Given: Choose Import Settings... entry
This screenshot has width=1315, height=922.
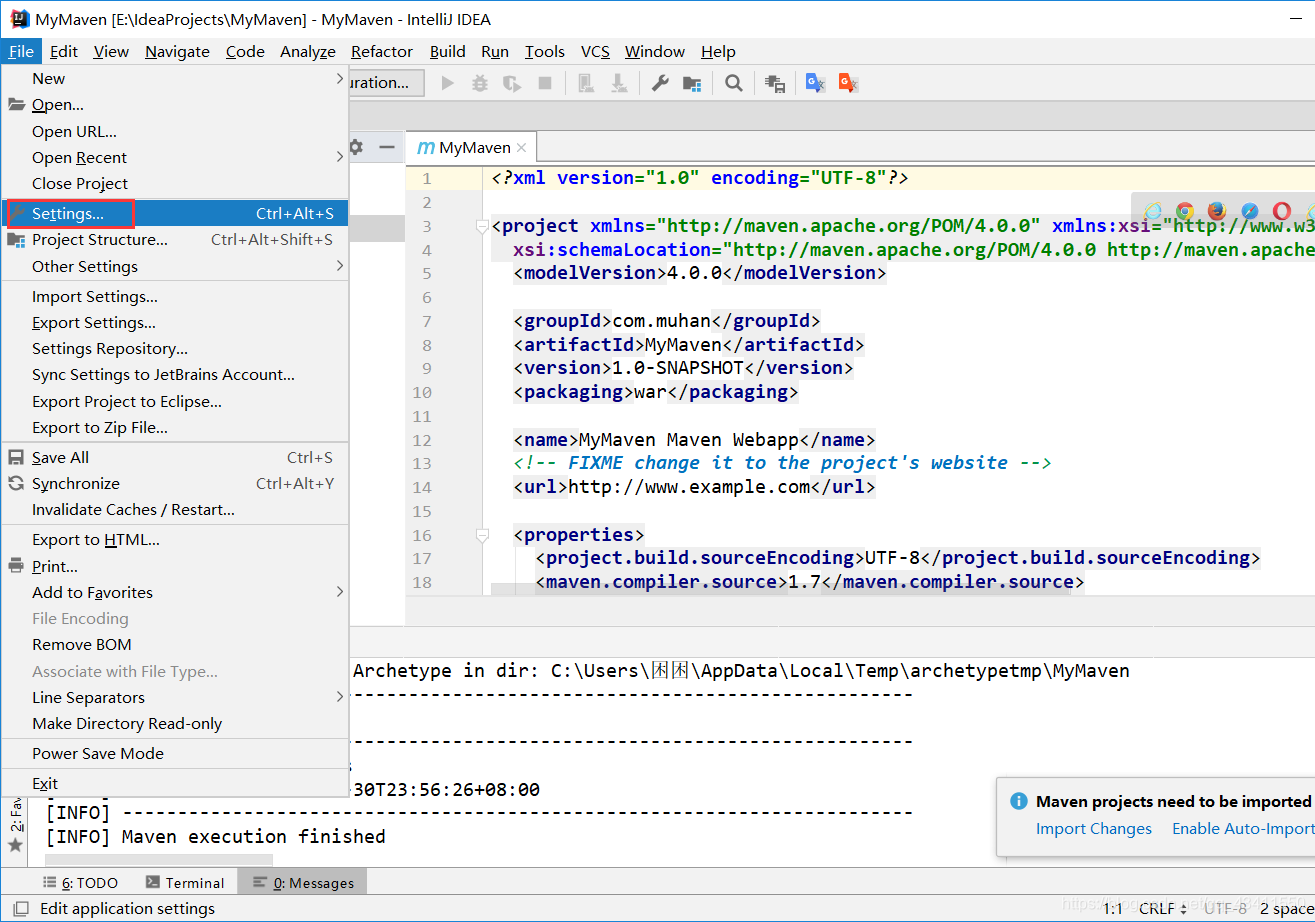Looking at the screenshot, I should click(x=175, y=296).
